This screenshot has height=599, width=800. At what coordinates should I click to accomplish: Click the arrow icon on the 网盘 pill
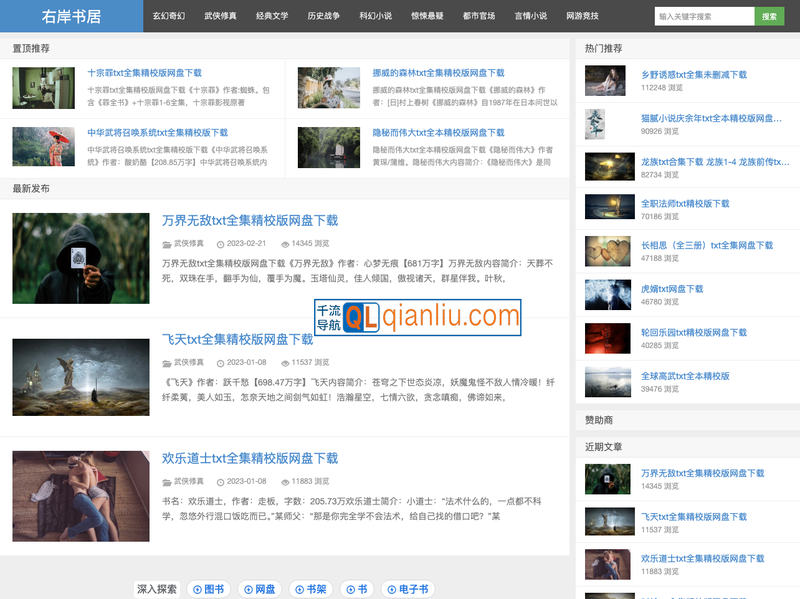click(248, 590)
